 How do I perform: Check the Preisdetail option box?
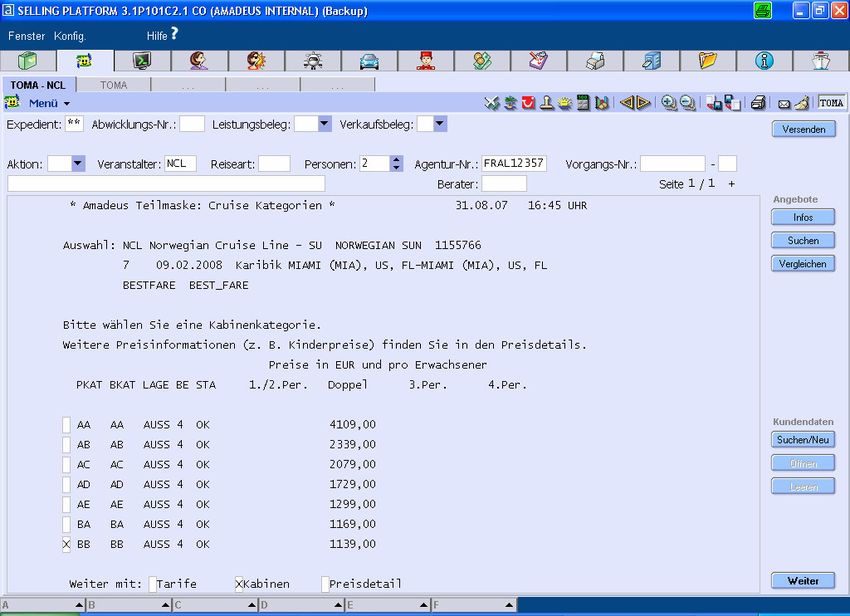(325, 584)
